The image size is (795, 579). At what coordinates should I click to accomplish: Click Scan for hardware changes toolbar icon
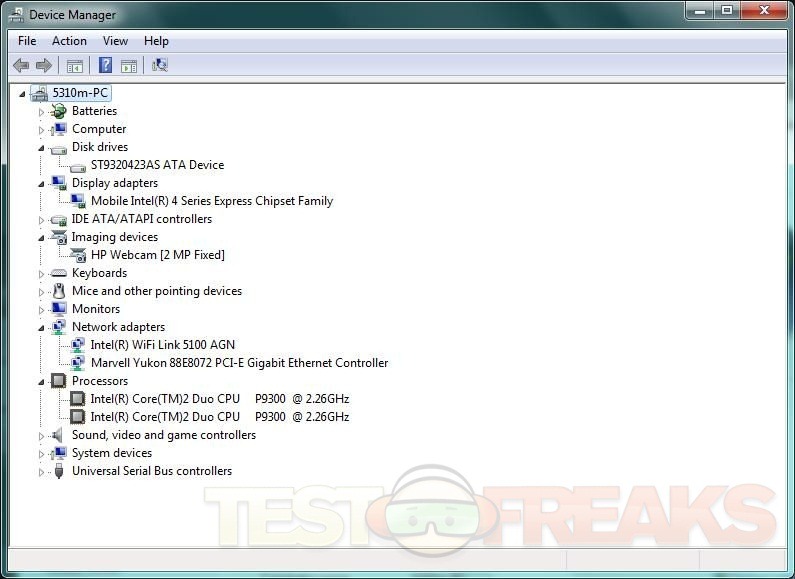(160, 65)
